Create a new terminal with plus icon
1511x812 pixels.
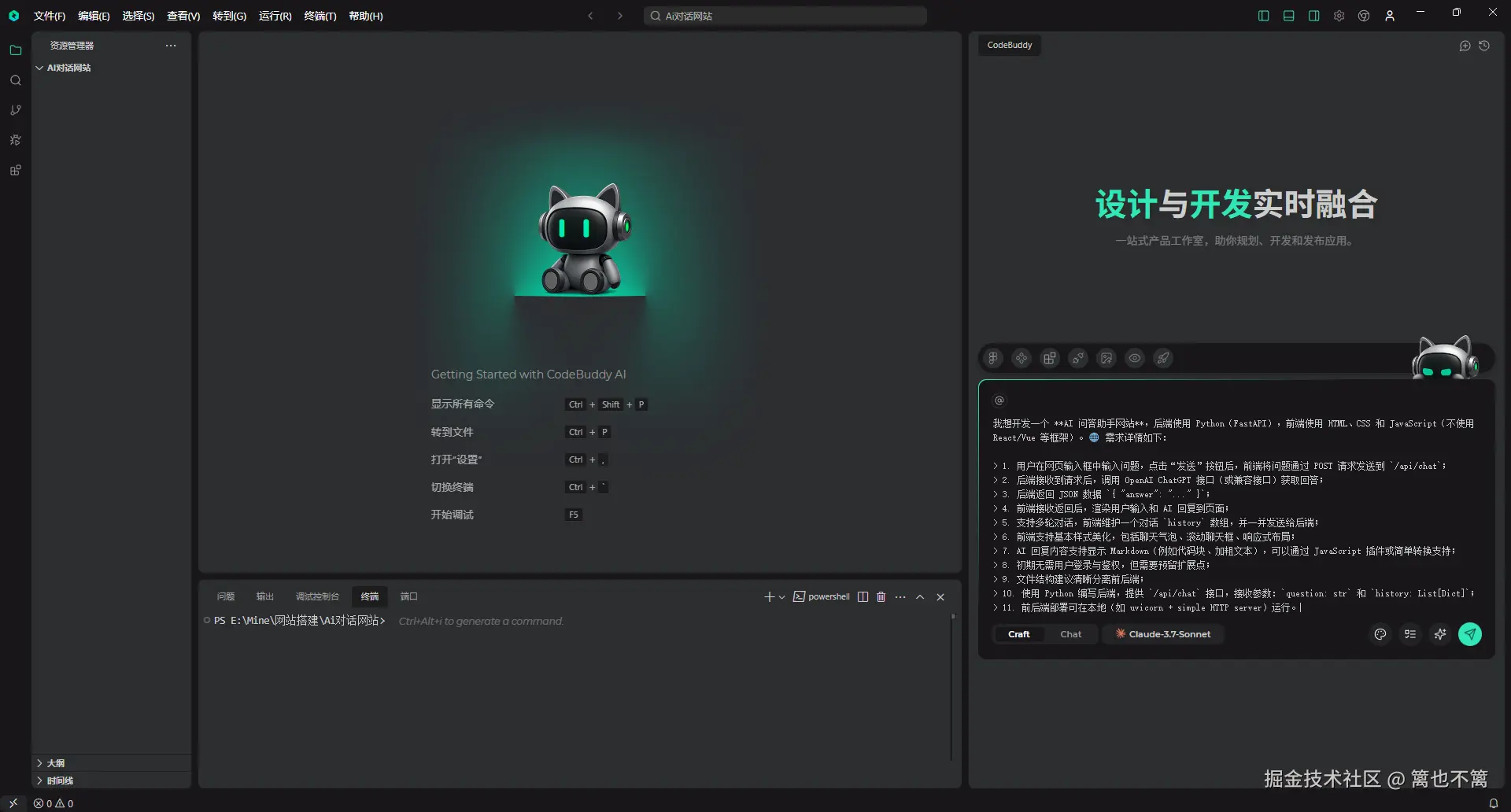(770, 597)
